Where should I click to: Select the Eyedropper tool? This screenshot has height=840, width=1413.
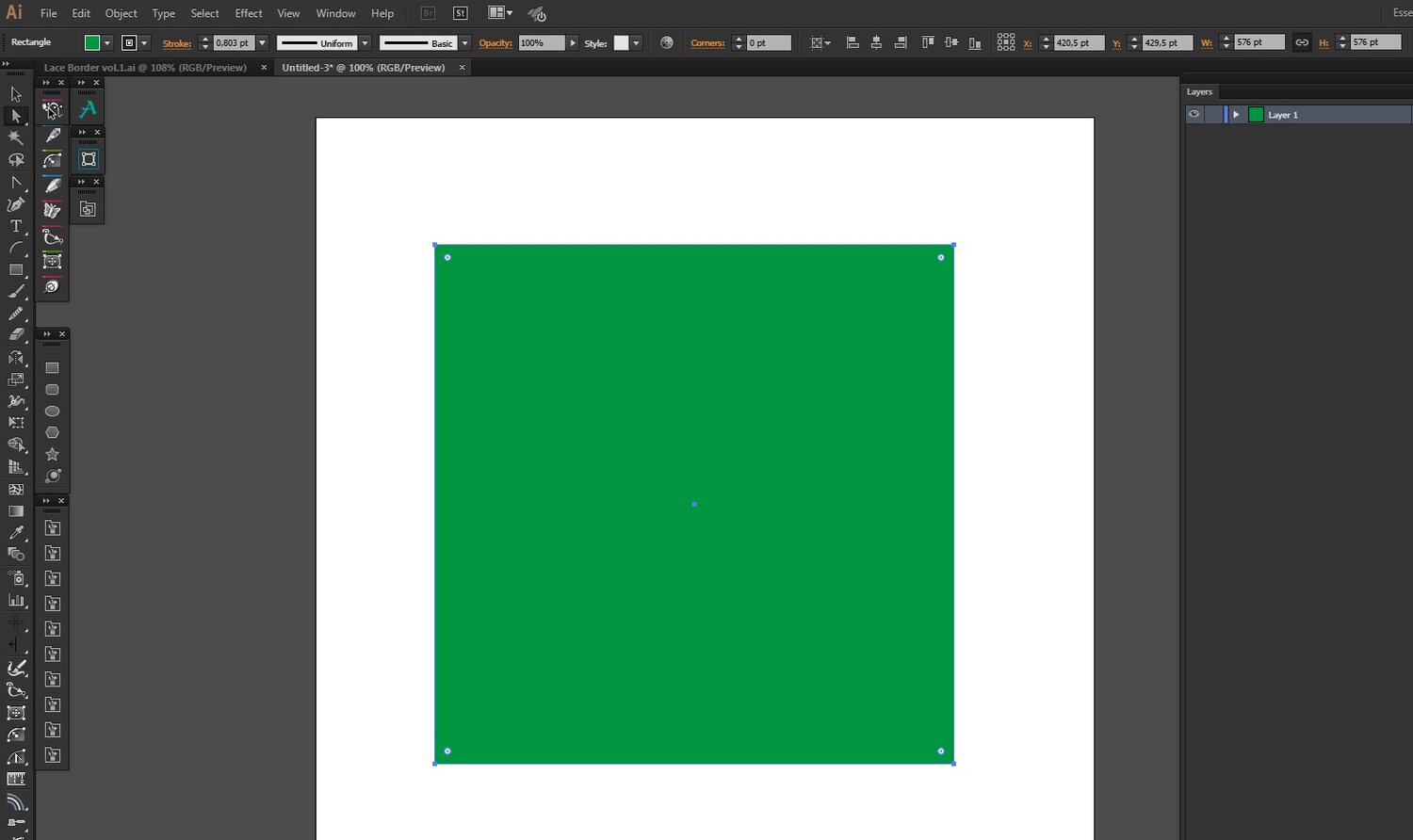pos(16,533)
